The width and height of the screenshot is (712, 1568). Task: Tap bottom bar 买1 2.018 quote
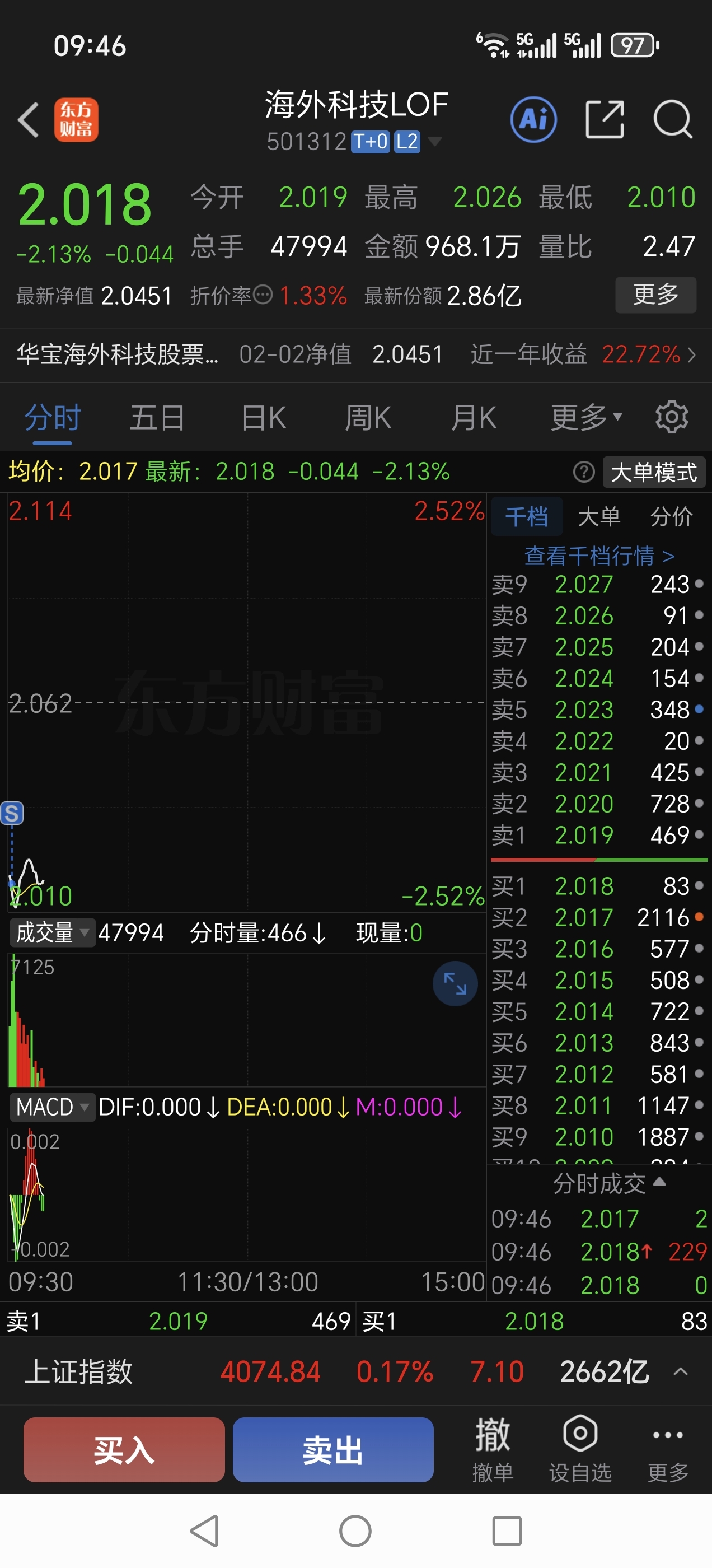(533, 1321)
